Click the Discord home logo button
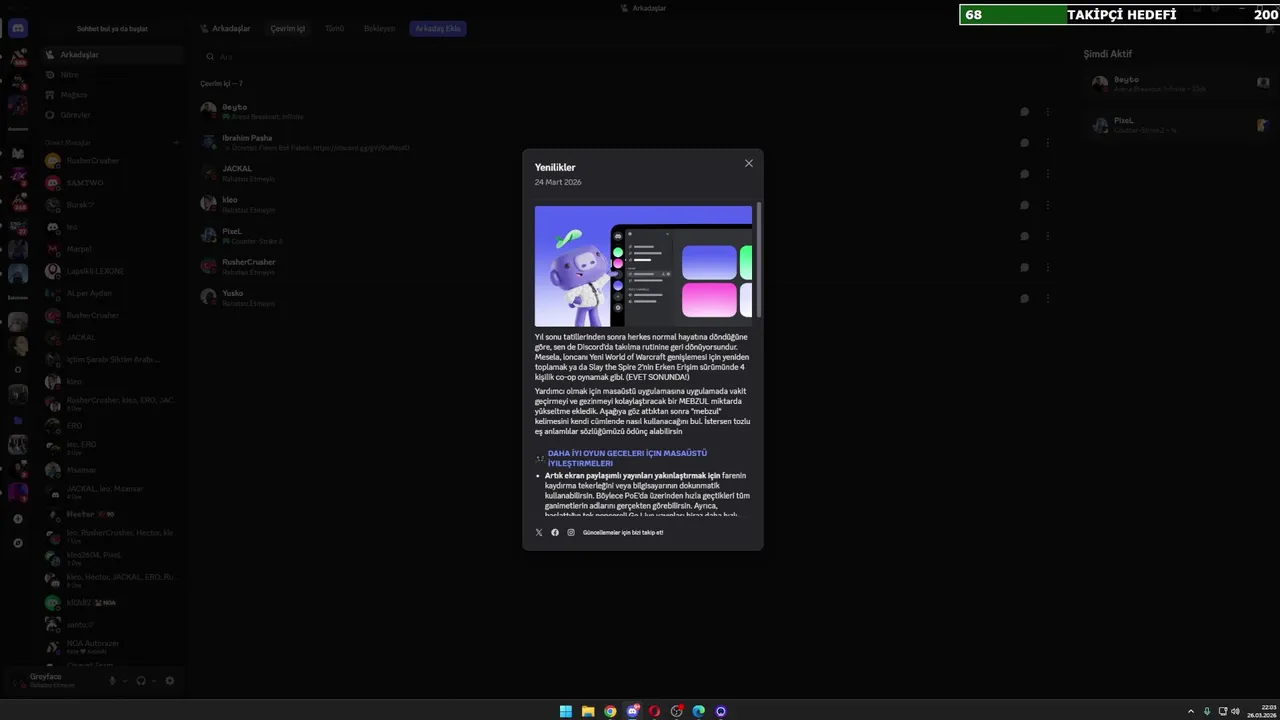The width and height of the screenshot is (1280, 720). click(x=18, y=29)
